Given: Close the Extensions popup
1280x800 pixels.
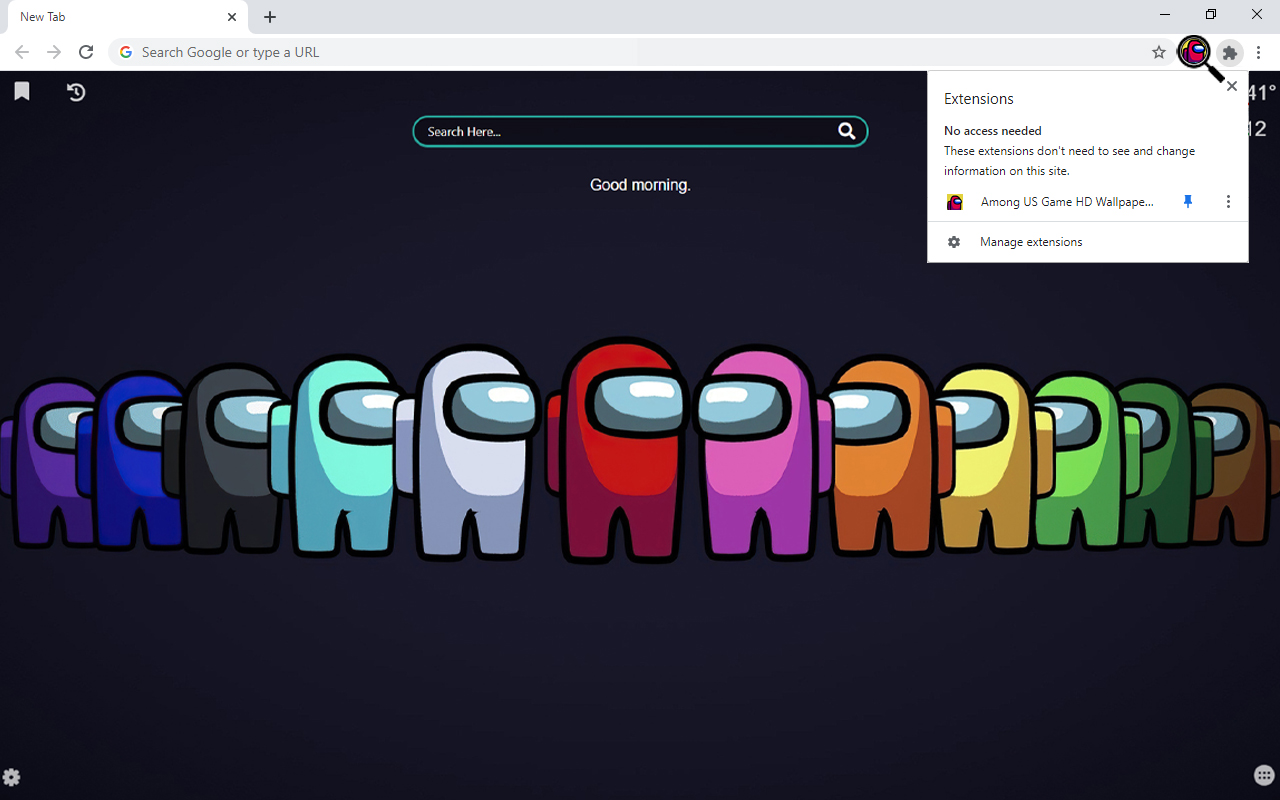Looking at the screenshot, I should (x=1232, y=86).
